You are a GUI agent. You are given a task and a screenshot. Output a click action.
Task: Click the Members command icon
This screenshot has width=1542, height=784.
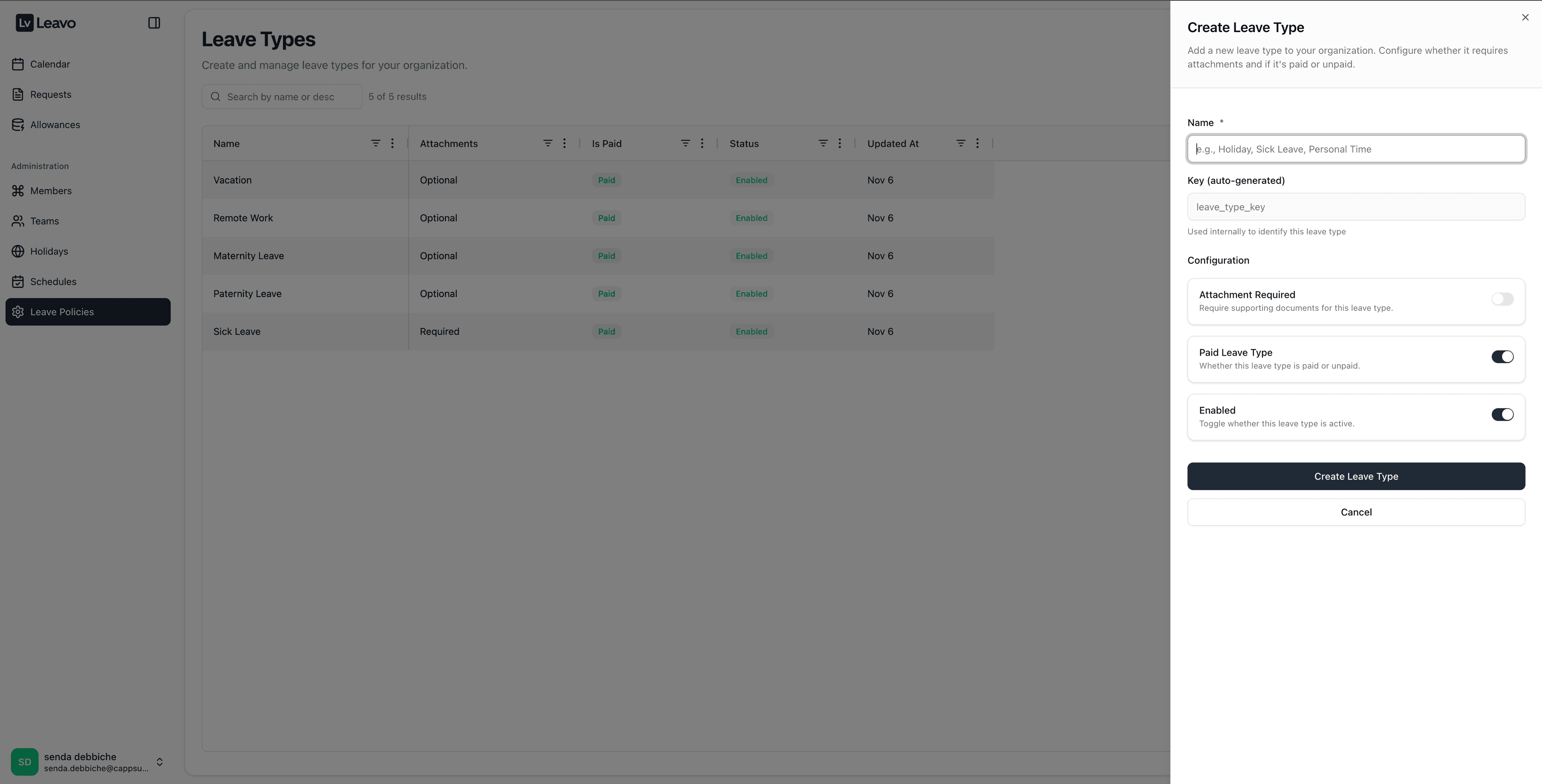click(x=18, y=191)
